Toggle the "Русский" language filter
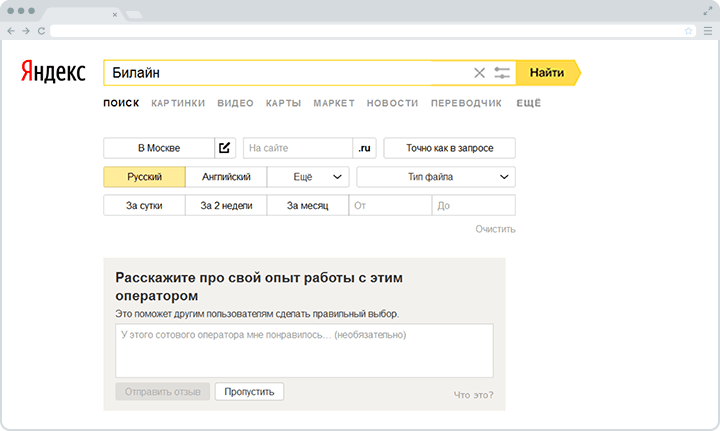 145,177
